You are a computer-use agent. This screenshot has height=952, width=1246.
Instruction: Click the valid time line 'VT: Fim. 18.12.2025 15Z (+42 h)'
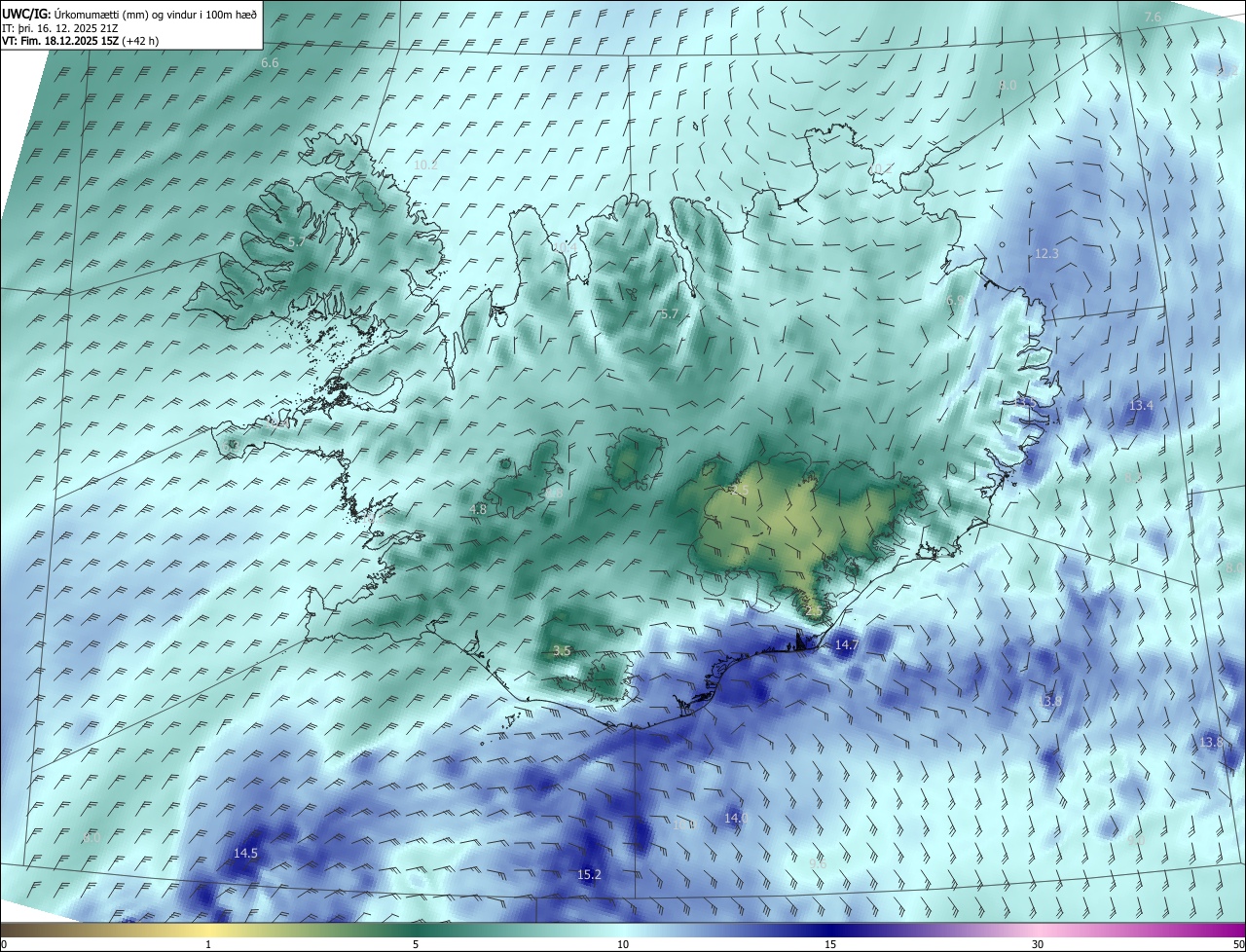click(80, 41)
